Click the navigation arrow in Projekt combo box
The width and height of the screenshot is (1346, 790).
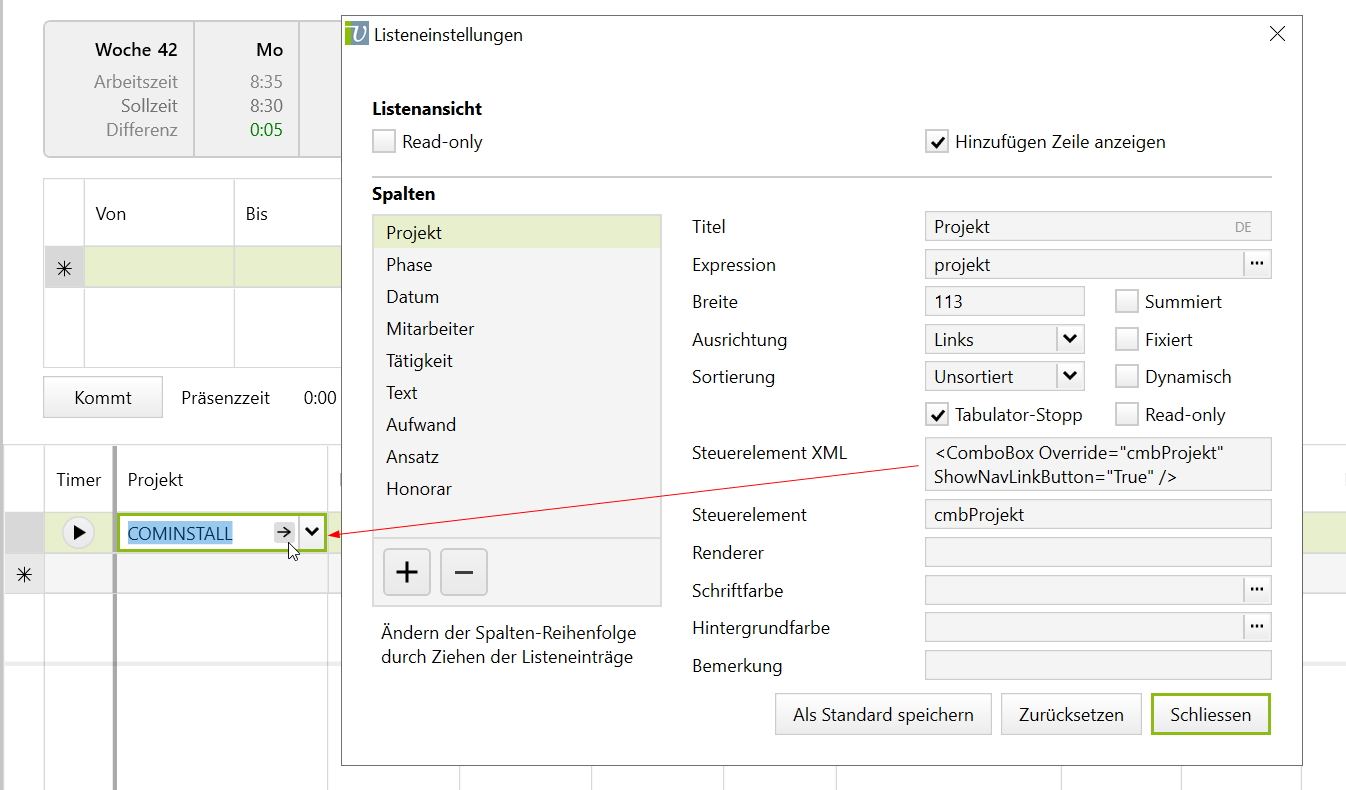[x=284, y=533]
